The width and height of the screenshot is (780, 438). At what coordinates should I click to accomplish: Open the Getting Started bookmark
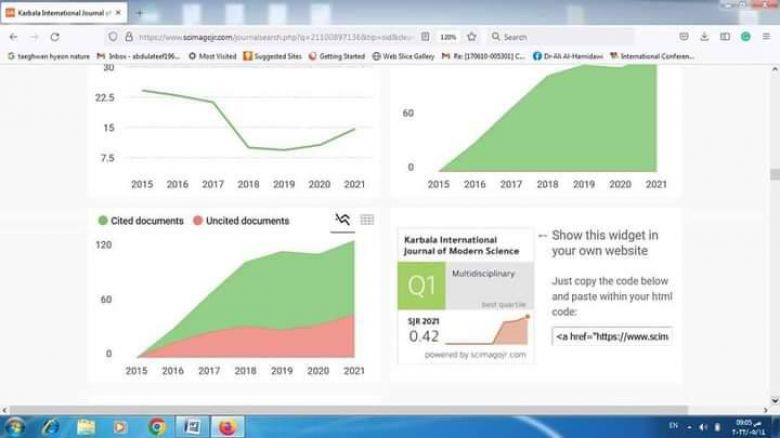click(336, 56)
